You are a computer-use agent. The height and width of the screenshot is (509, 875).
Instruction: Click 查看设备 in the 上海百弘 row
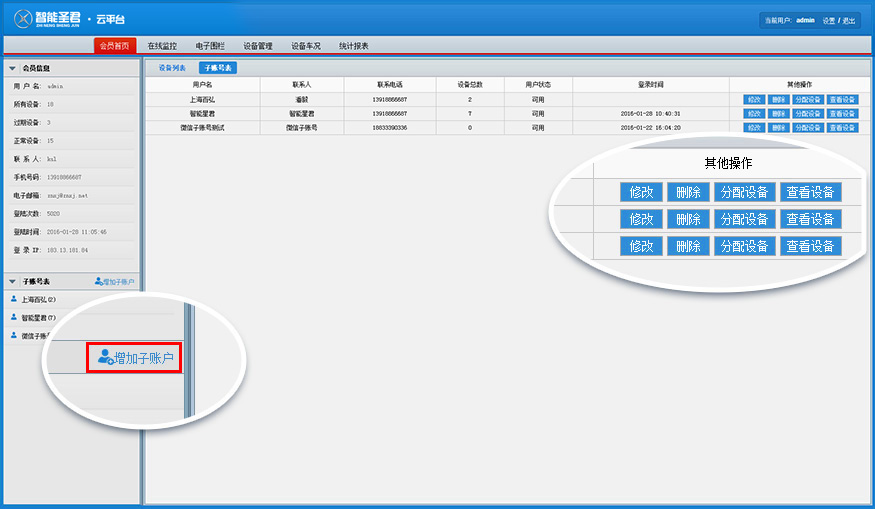(x=843, y=100)
